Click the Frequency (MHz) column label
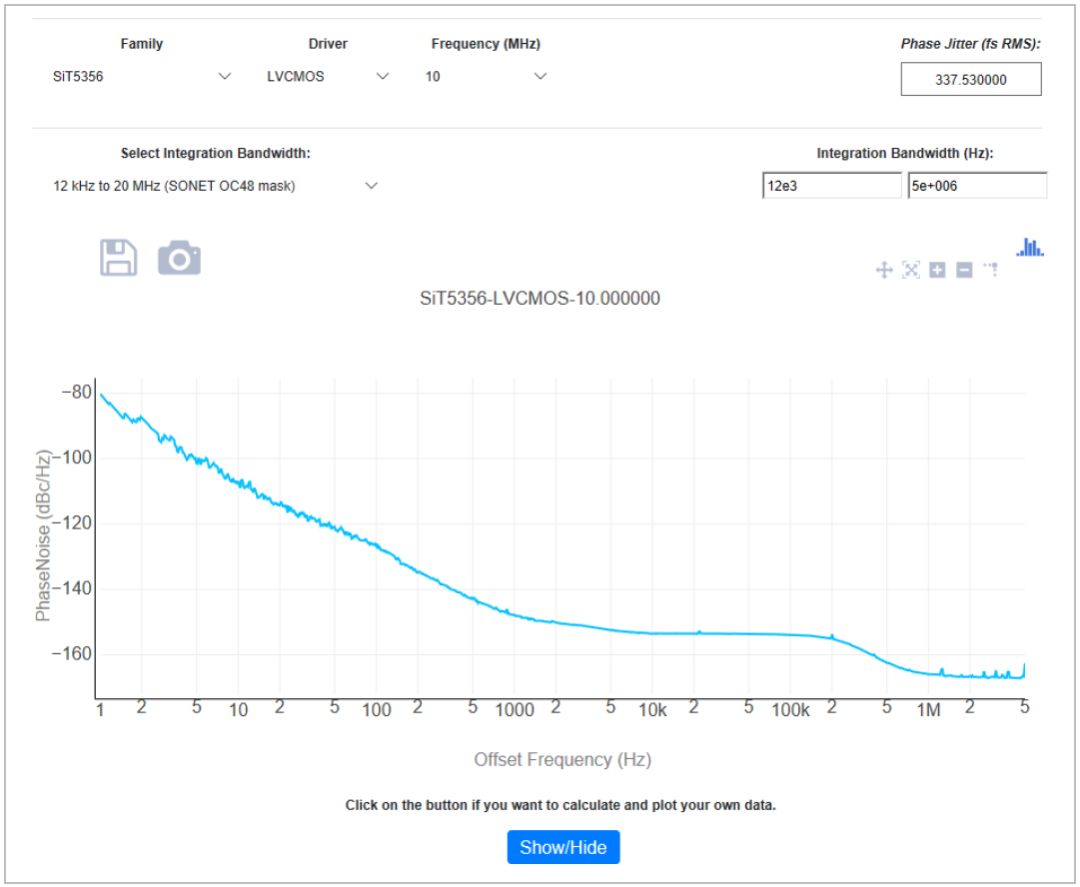 [x=486, y=44]
